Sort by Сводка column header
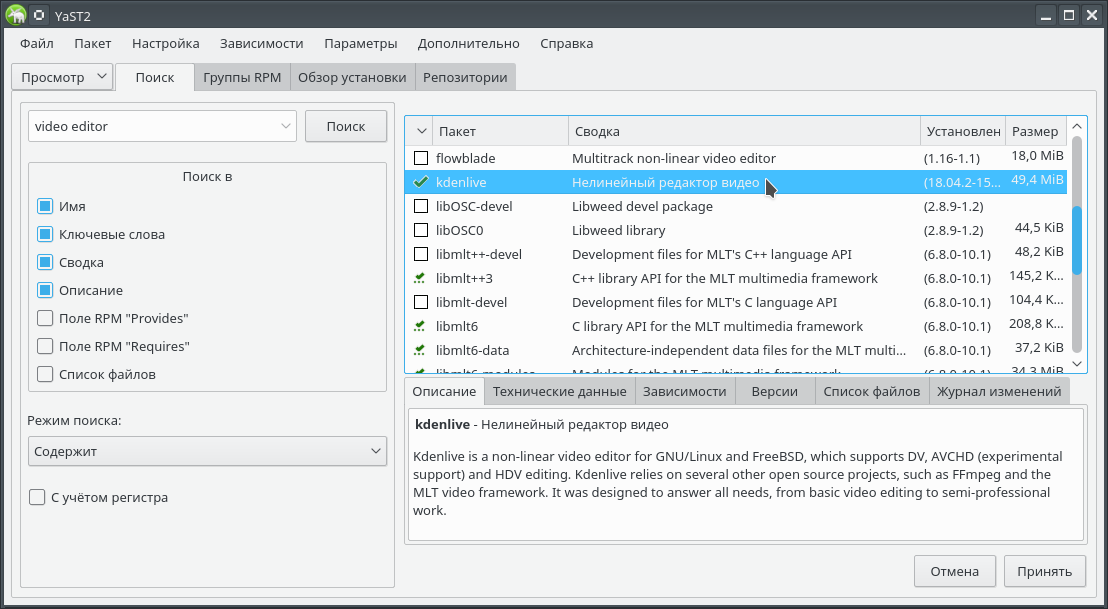 click(x=745, y=131)
